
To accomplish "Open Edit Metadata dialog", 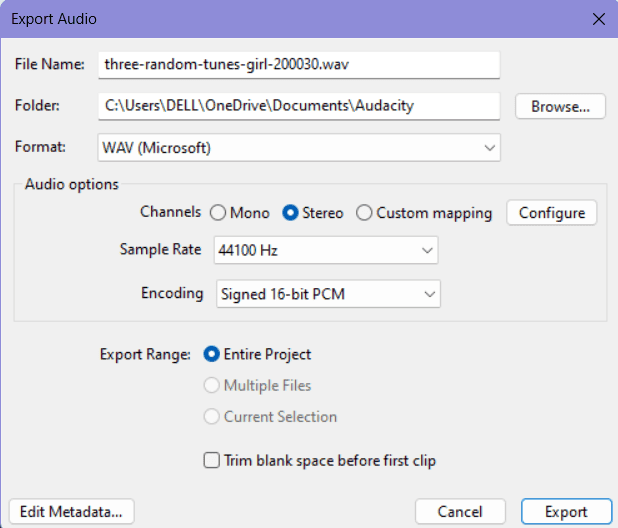I will (71, 512).
